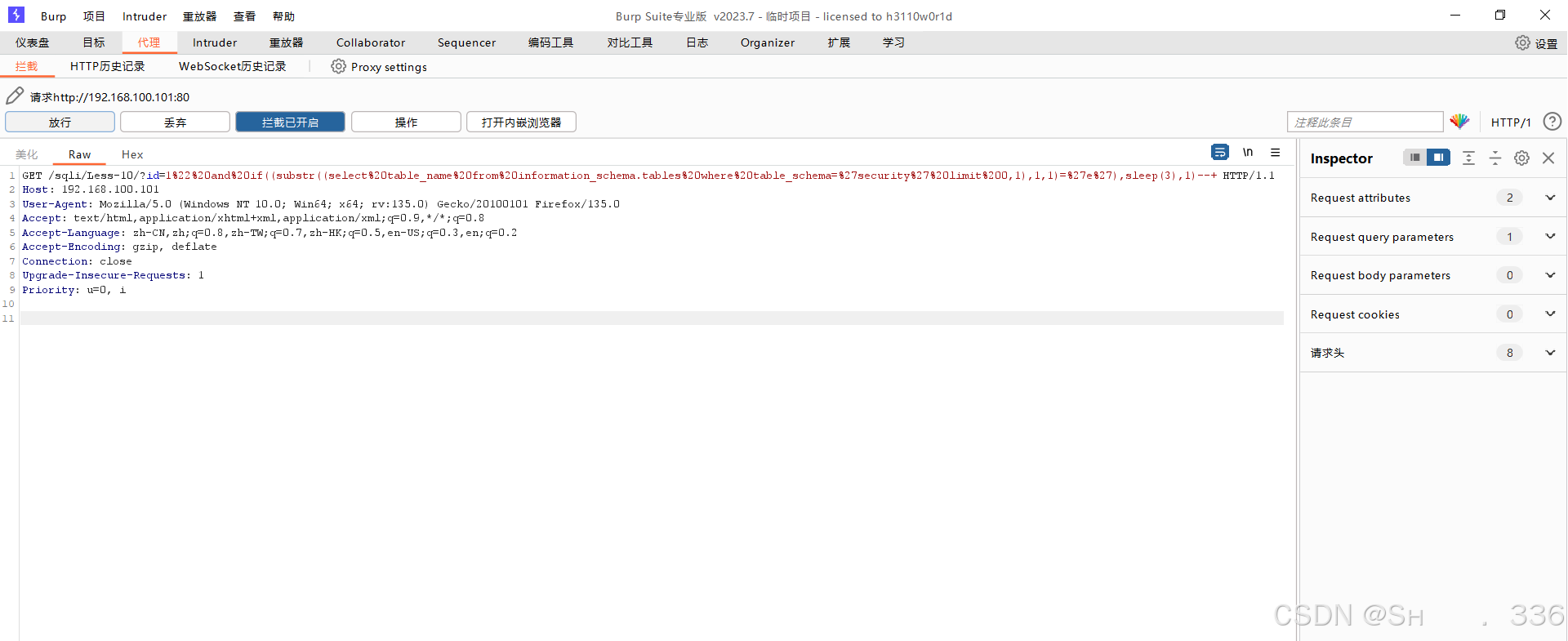The width and height of the screenshot is (1568, 641).
Task: Click the User-Agent header line
Action: pos(321,204)
